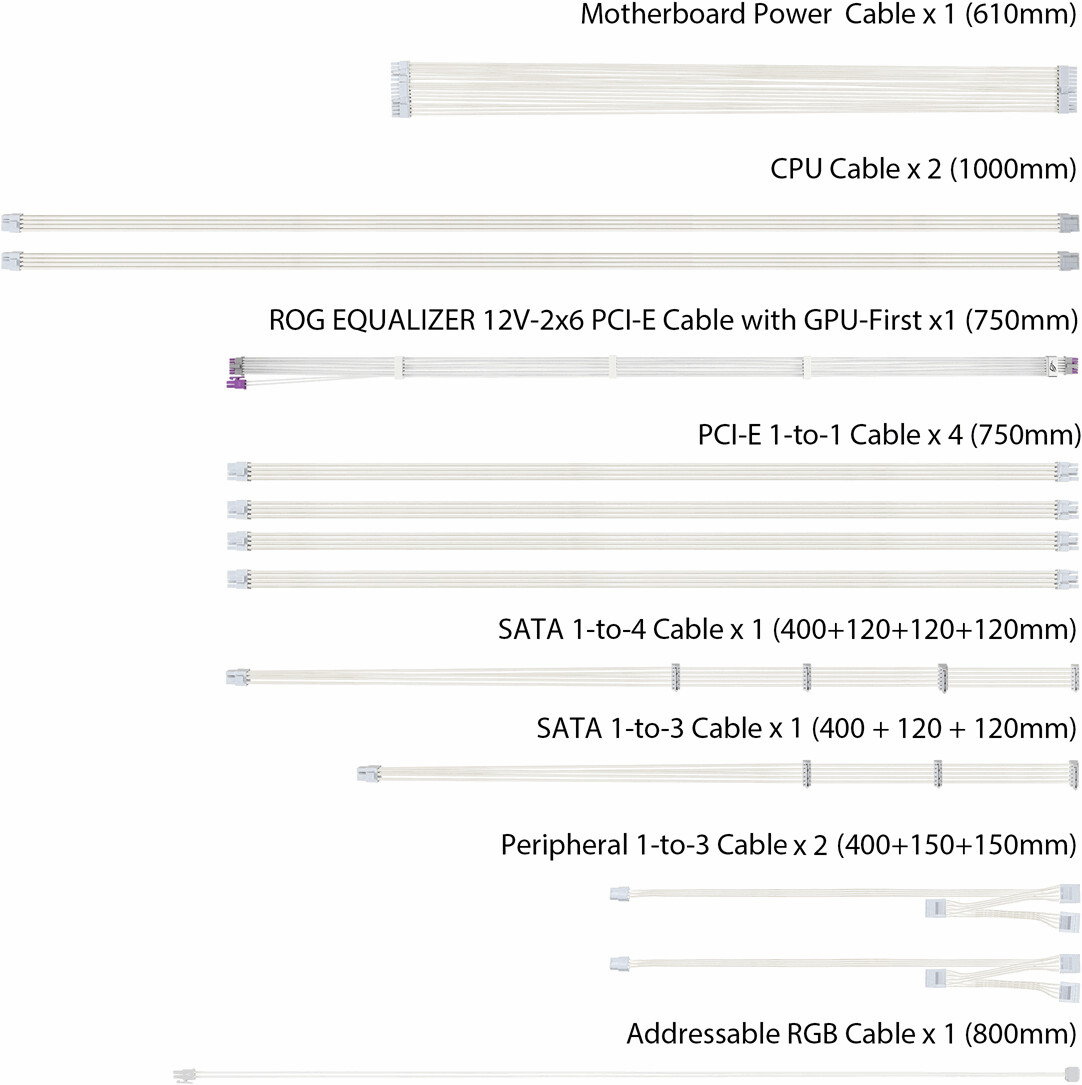Click the lower CPU cable image
The image size is (1082, 1085).
[x=540, y=262]
